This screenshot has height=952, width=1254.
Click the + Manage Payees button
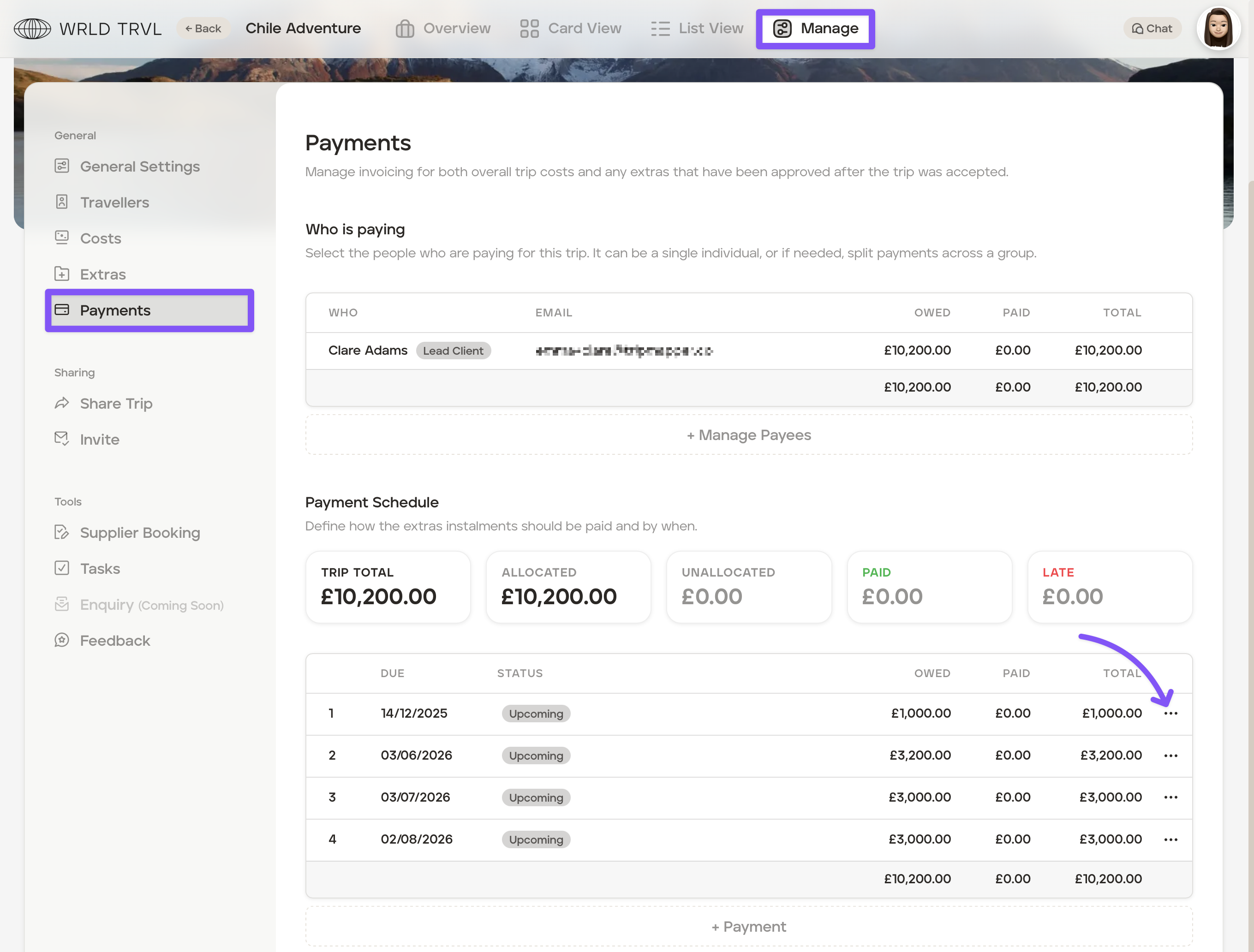(748, 435)
